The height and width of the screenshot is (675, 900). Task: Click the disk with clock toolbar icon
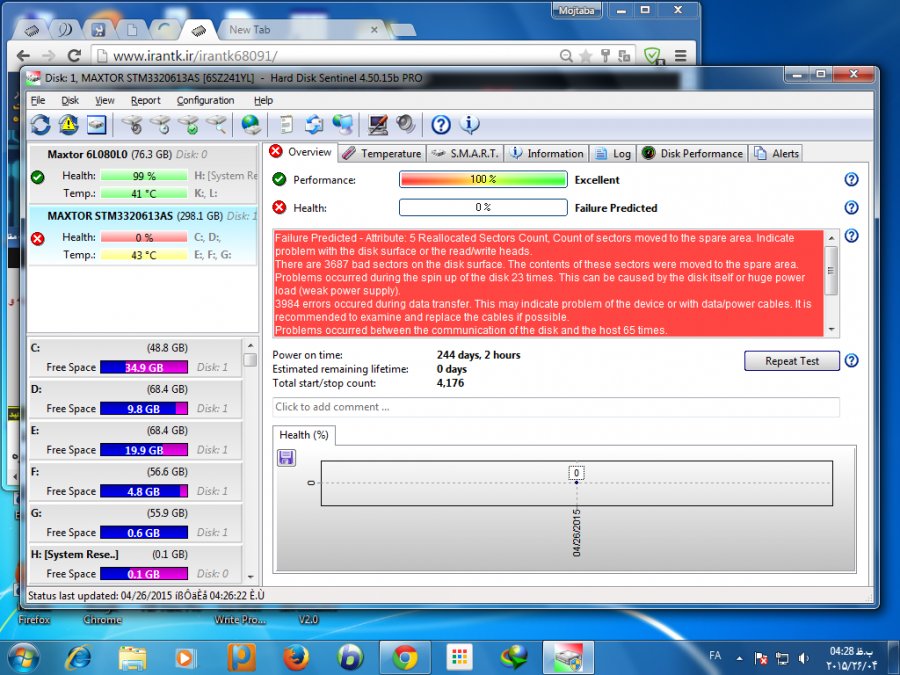pos(161,125)
